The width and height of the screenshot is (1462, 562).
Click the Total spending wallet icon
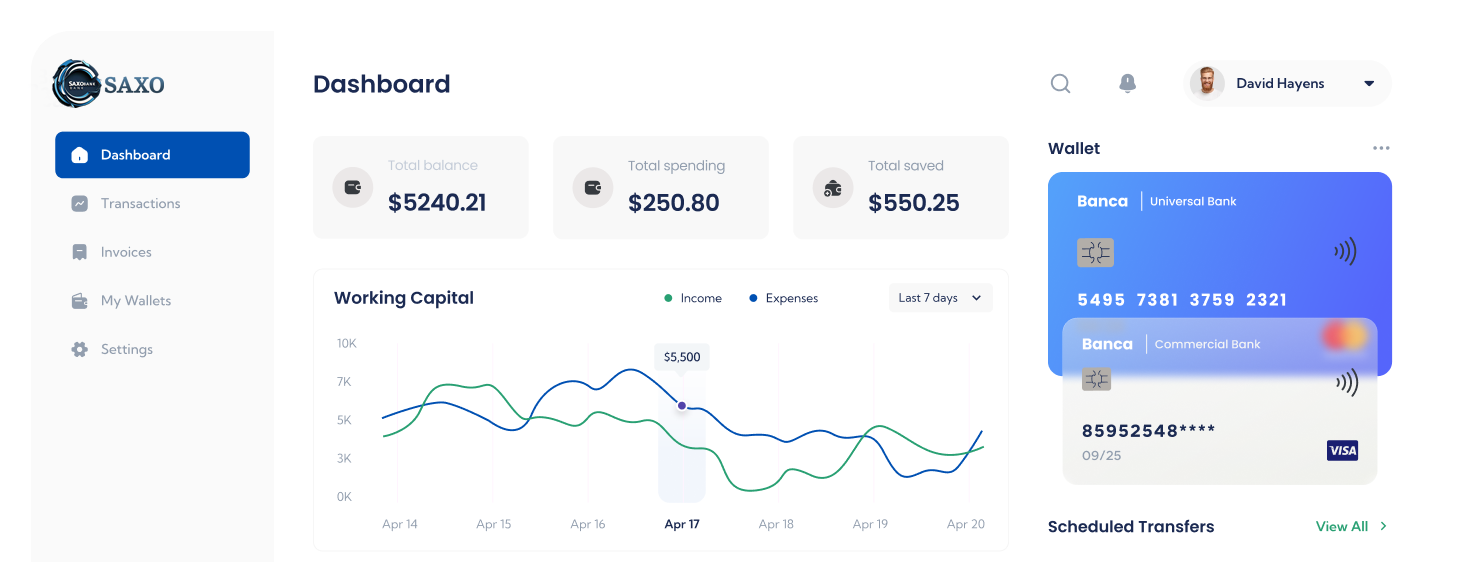tap(592, 187)
